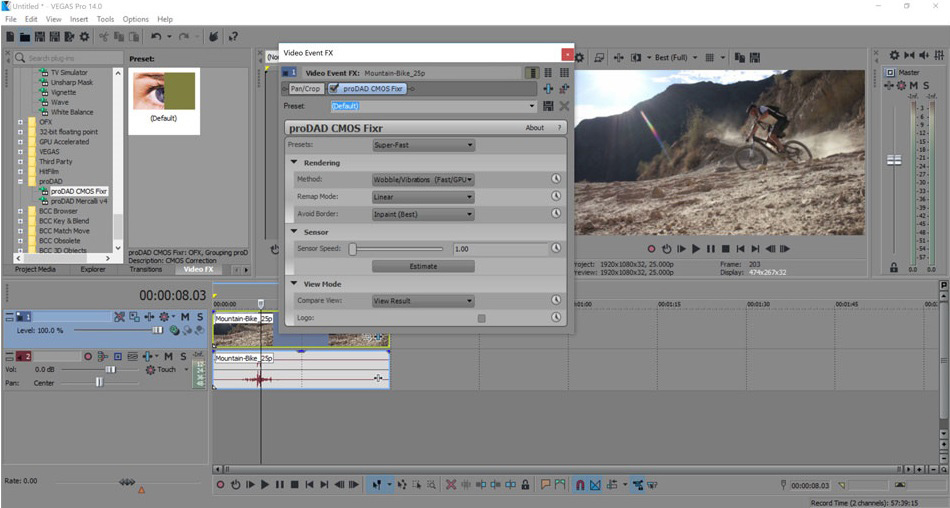Click the Sensor Speed slider

pos(397,249)
